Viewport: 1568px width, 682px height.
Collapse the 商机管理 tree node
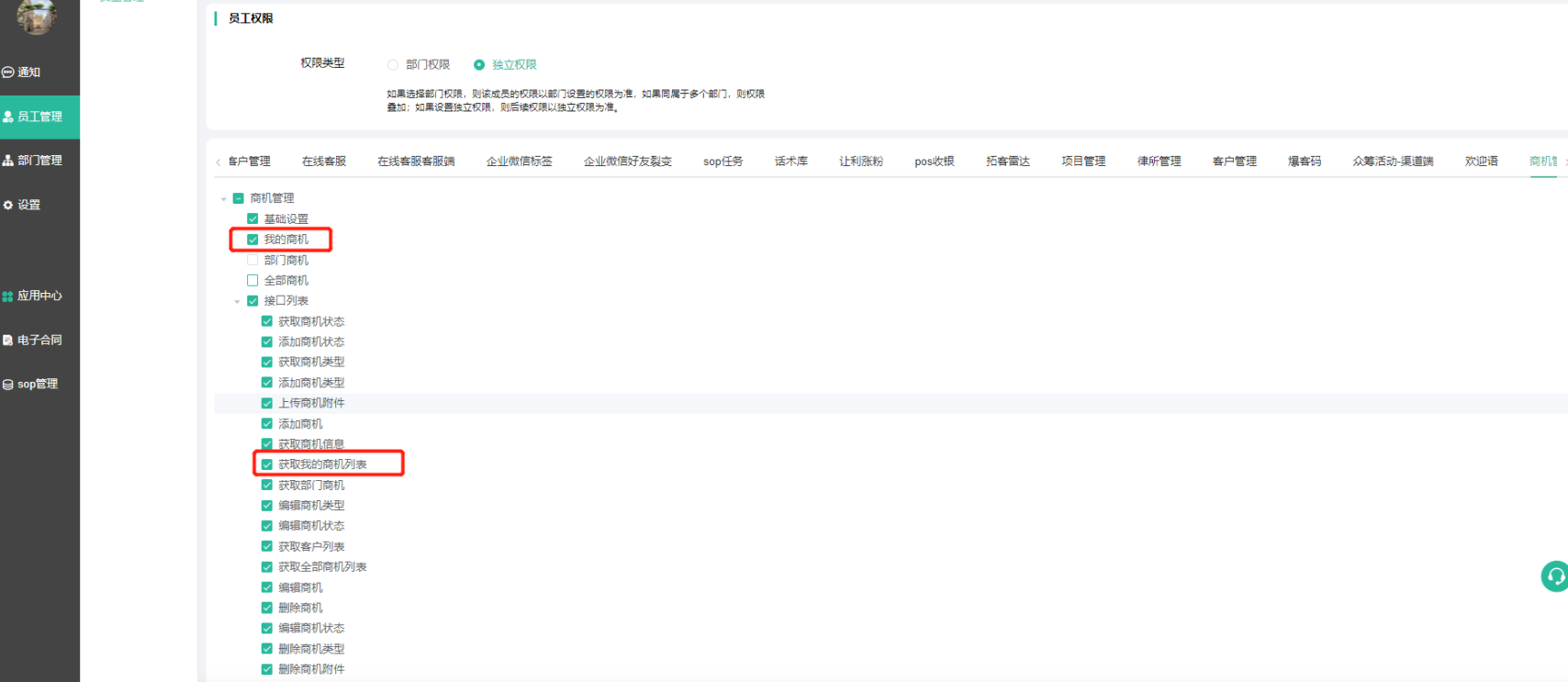click(x=223, y=198)
